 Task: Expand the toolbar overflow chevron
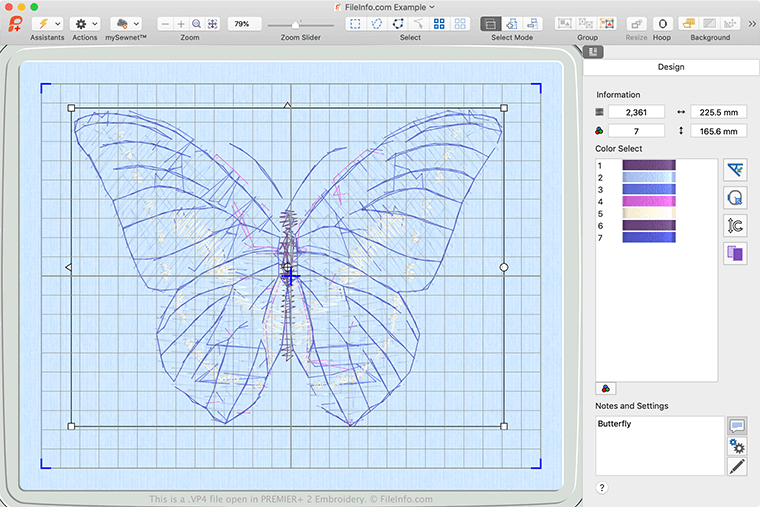click(x=752, y=24)
